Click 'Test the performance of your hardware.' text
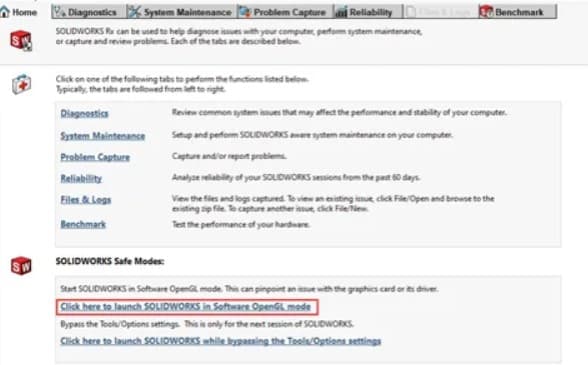The height and width of the screenshot is (365, 588). point(241,224)
